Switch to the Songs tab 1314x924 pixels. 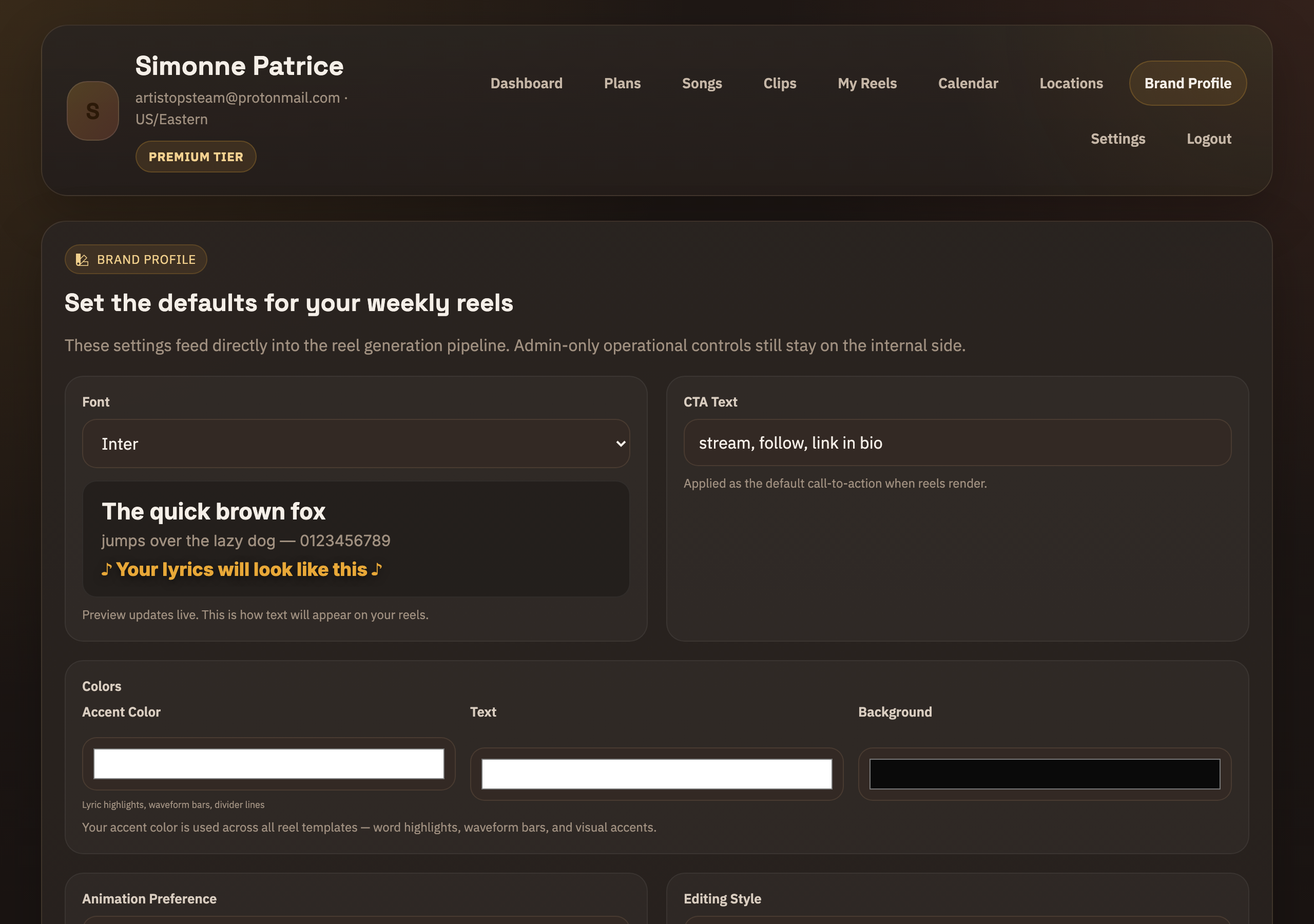pyautogui.click(x=702, y=84)
